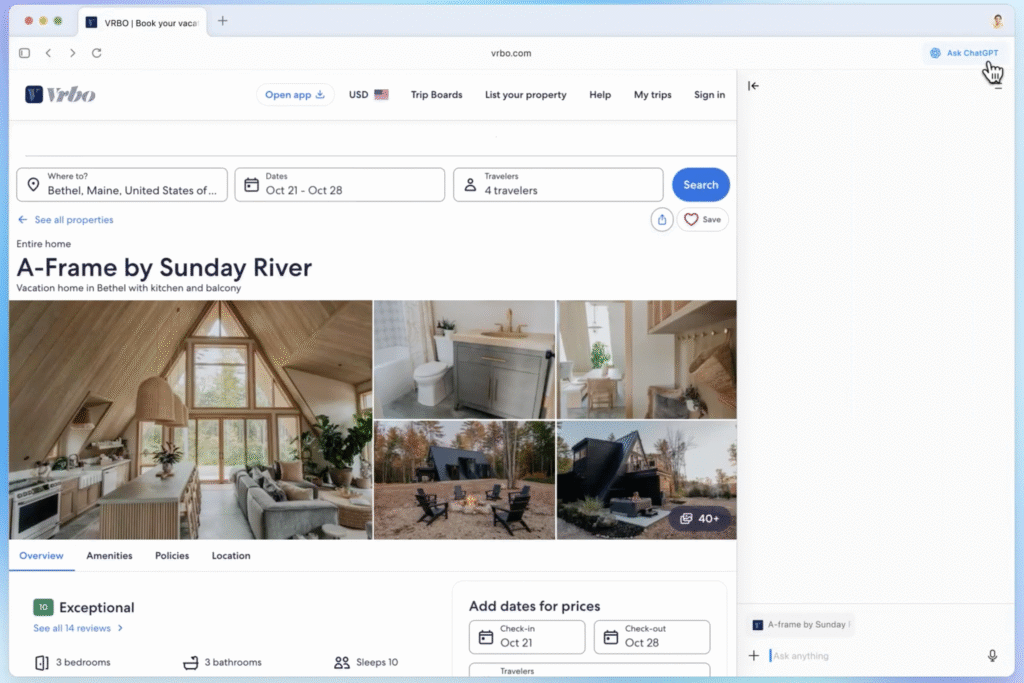1024x683 pixels.
Task: Click the browser sidebar toggle icon
Action: point(25,53)
